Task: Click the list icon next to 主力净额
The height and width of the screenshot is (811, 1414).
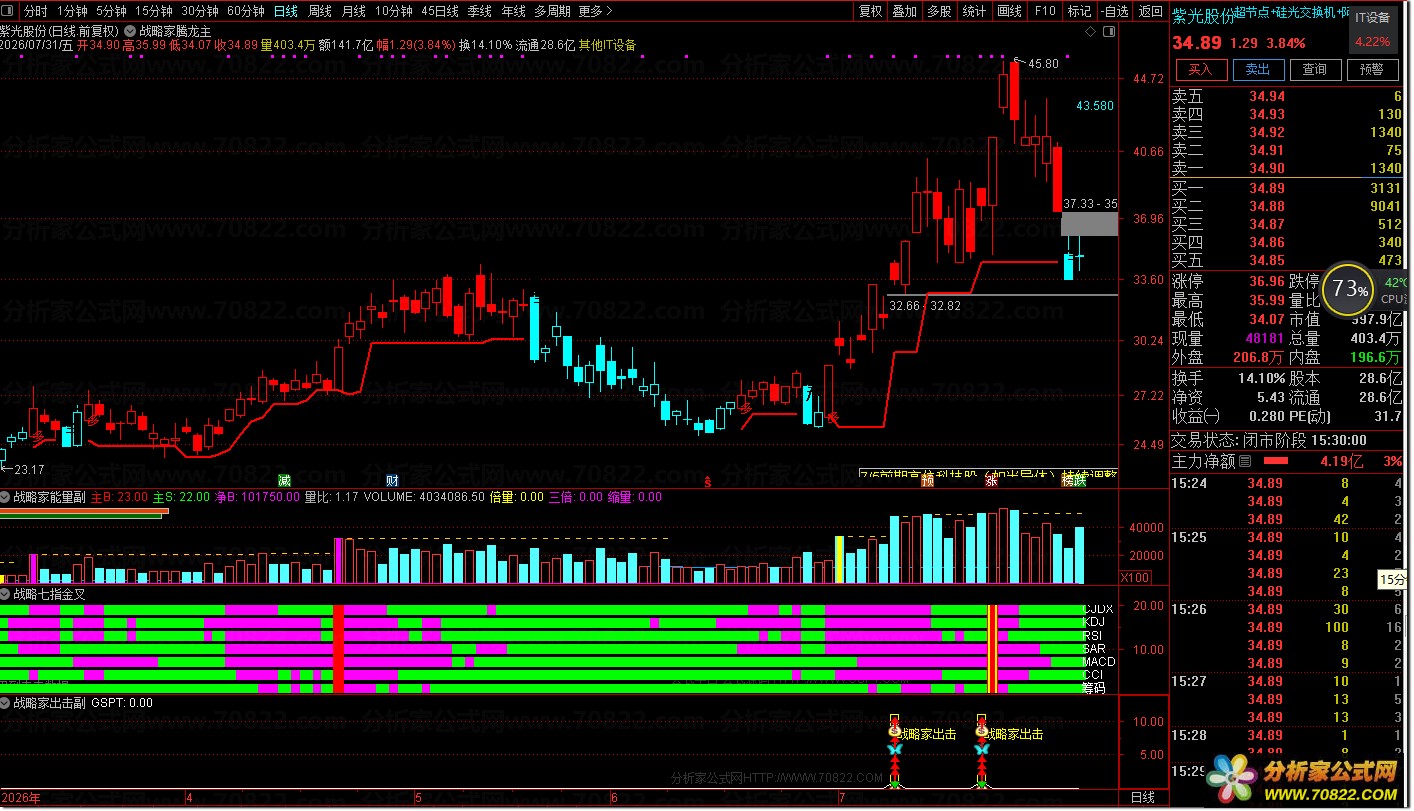Action: 1244,461
